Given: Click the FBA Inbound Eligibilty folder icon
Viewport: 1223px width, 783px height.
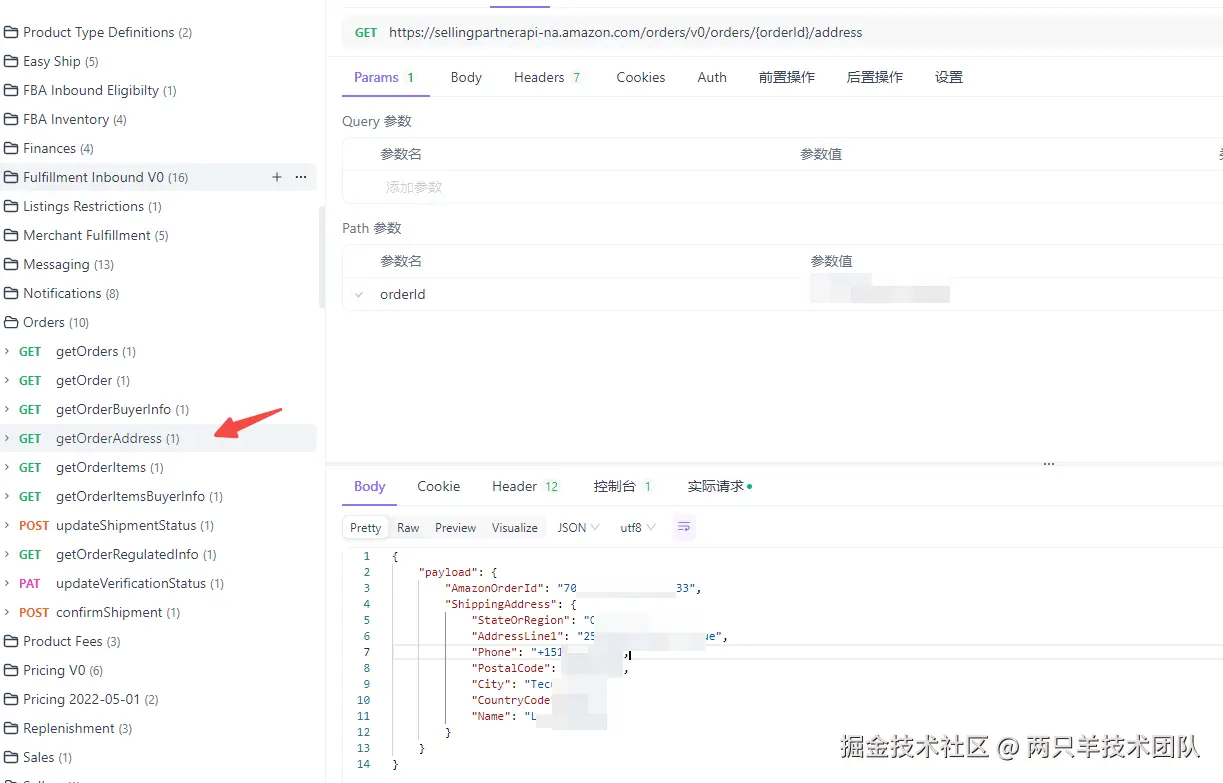Looking at the screenshot, I should [x=11, y=90].
